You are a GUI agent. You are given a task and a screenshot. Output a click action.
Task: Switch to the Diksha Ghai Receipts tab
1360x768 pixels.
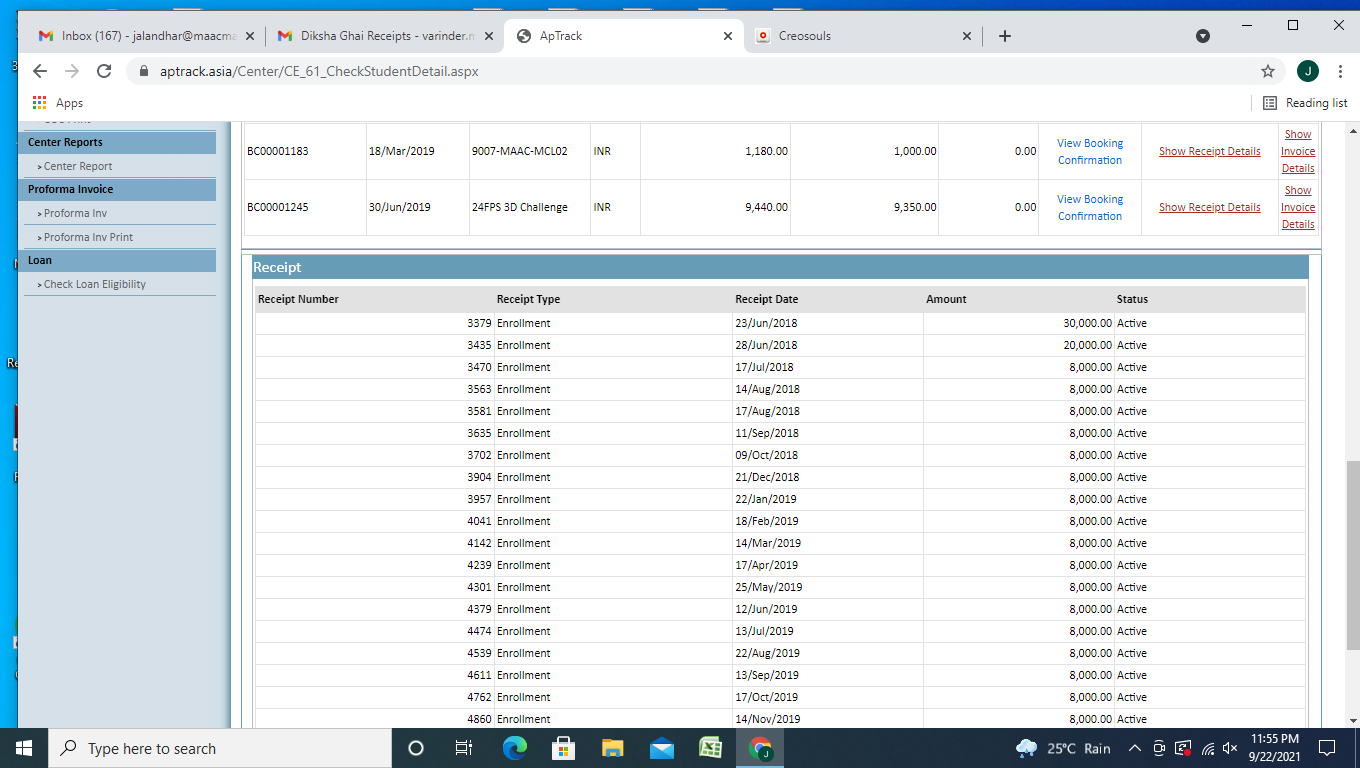tap(387, 36)
